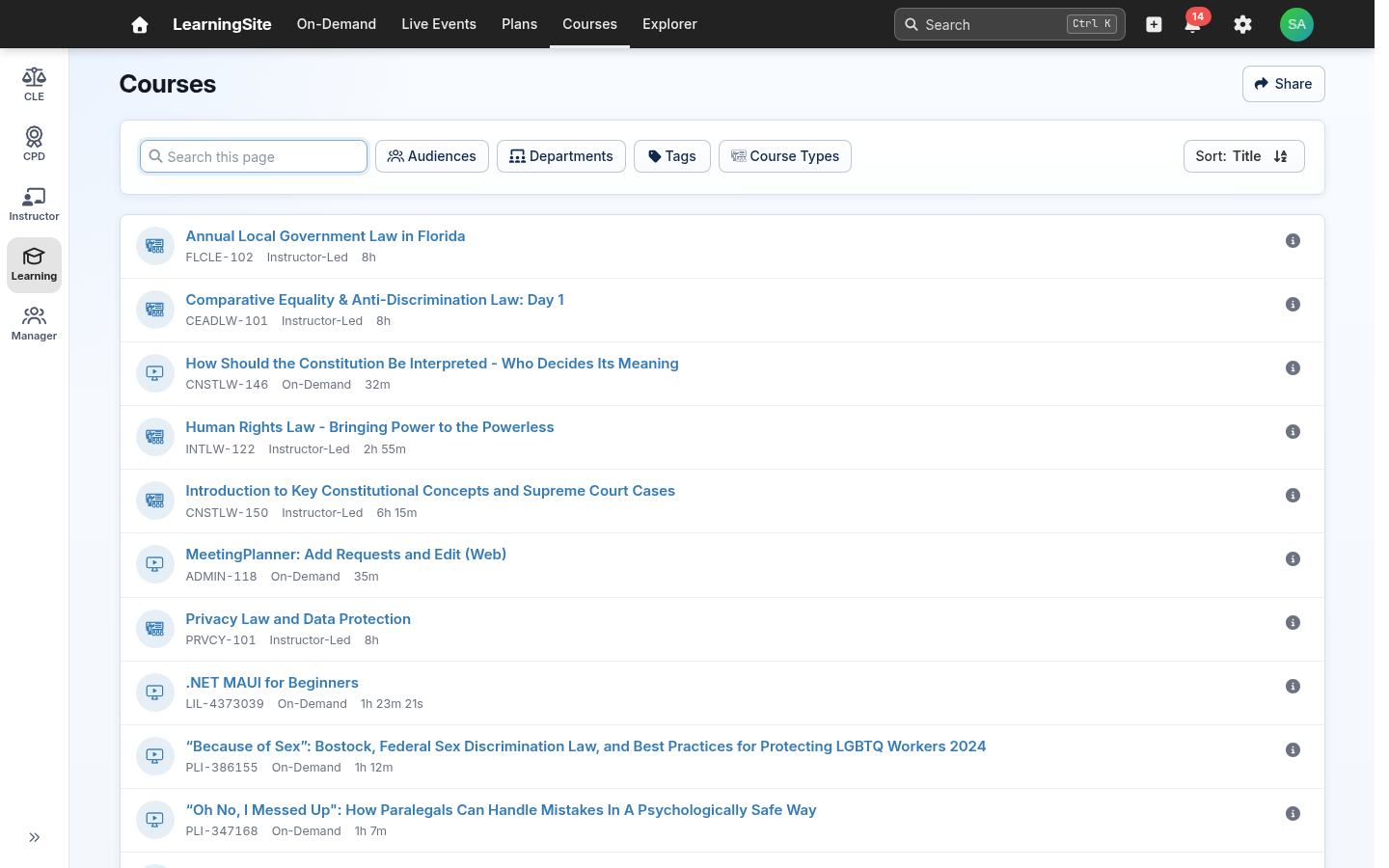
Task: Click info icon for How Should the Constitution
Action: 1293,367
